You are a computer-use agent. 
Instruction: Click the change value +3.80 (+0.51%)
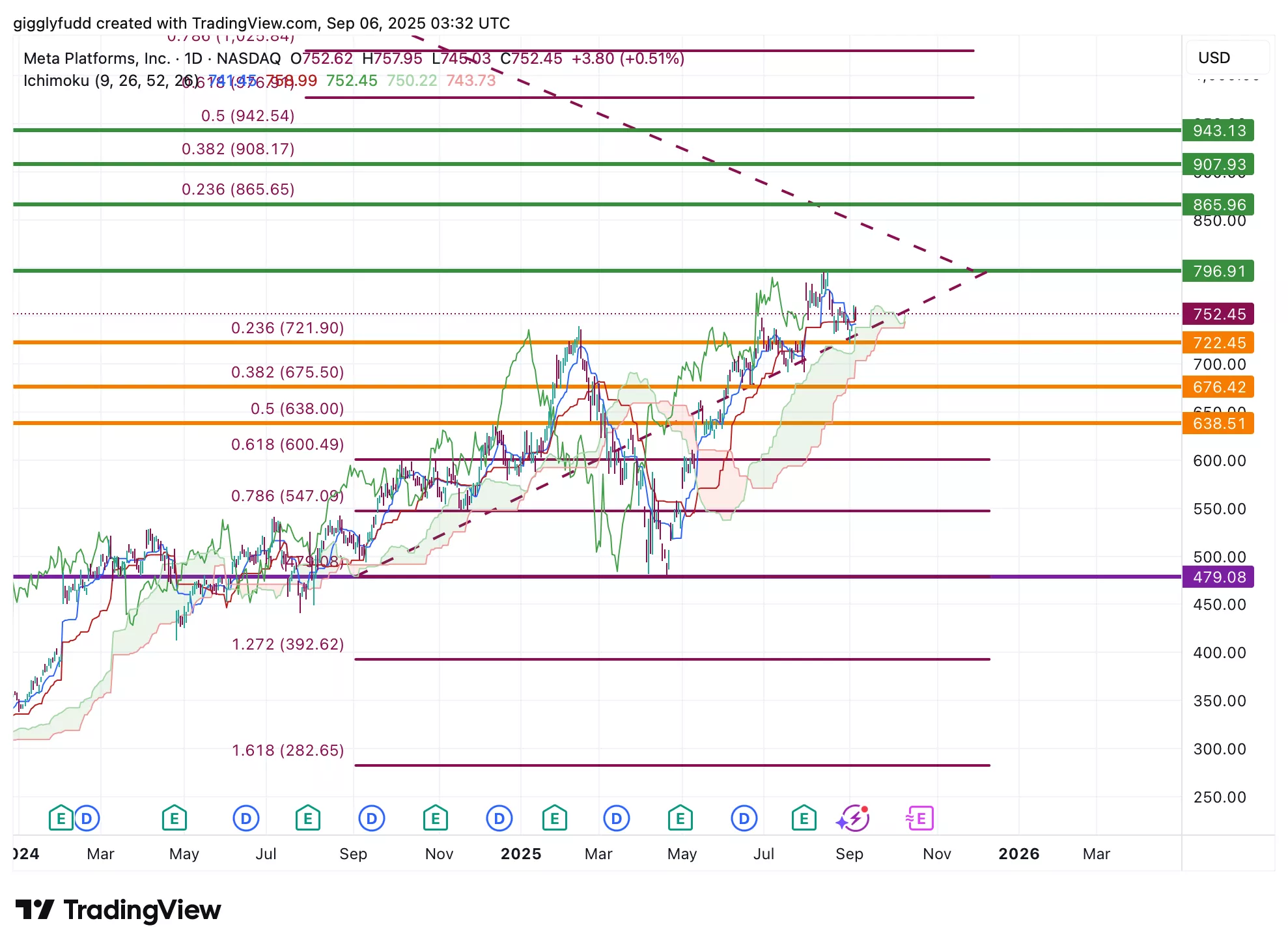pyautogui.click(x=628, y=59)
